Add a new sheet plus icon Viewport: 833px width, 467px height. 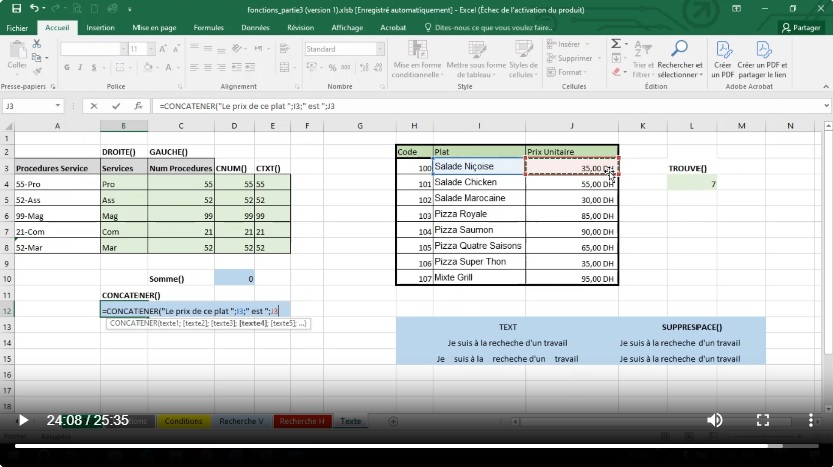(x=393, y=421)
